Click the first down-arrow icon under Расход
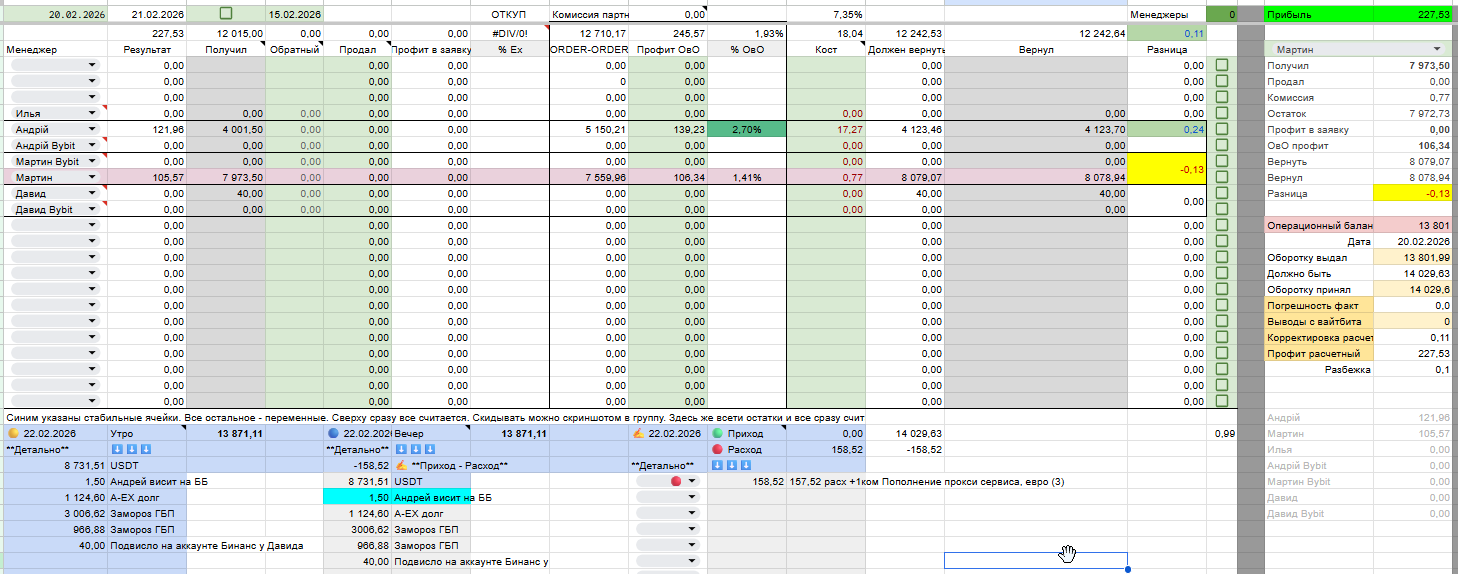Viewport: 1458px width, 574px height. [x=717, y=466]
